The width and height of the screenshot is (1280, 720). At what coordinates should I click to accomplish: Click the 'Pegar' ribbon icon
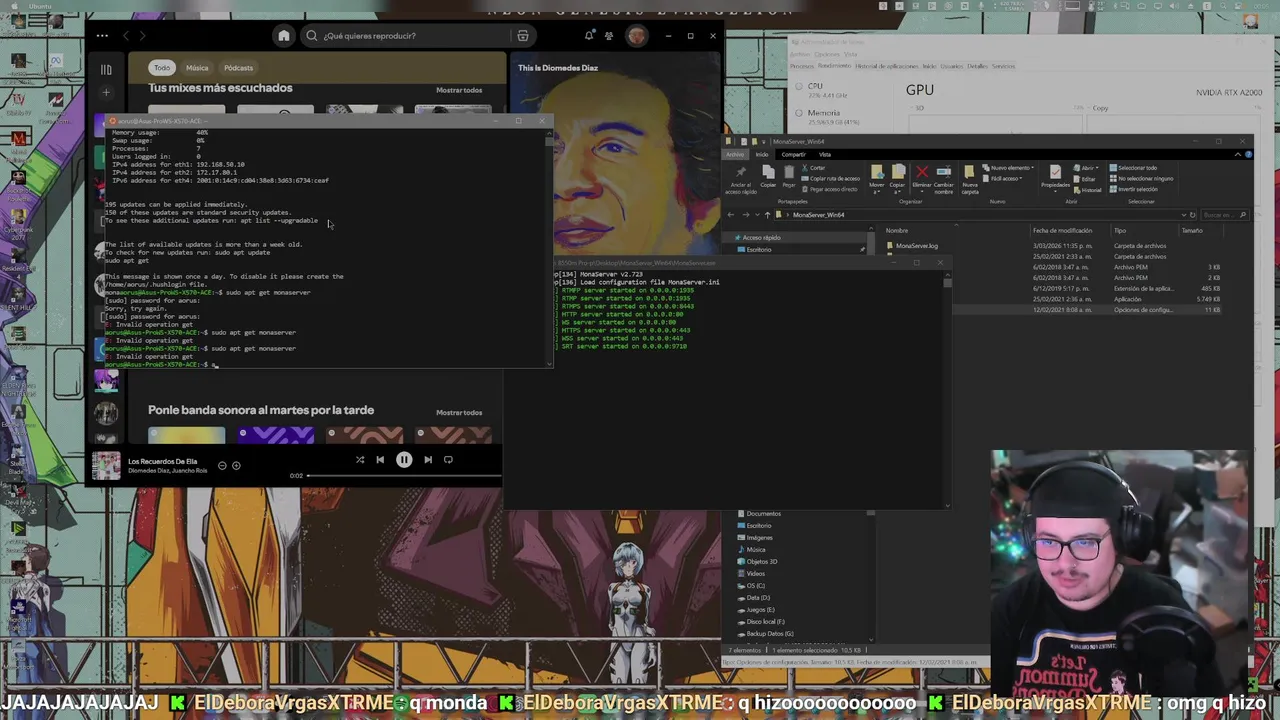click(789, 176)
